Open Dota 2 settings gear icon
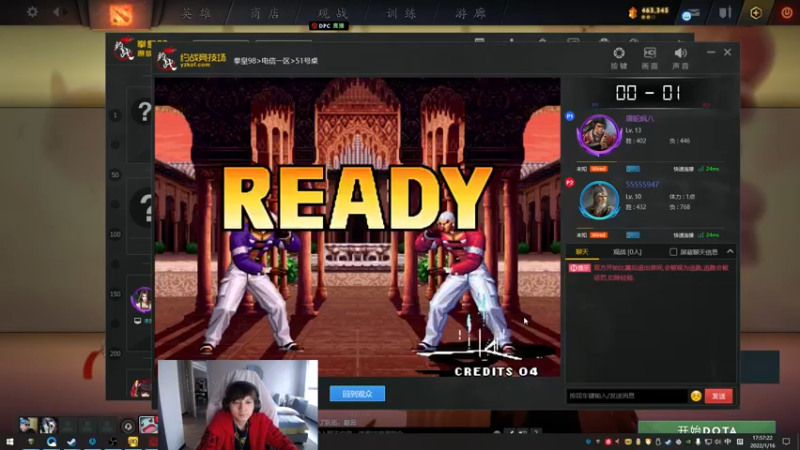Screen dimensions: 800x450 coord(32,11)
